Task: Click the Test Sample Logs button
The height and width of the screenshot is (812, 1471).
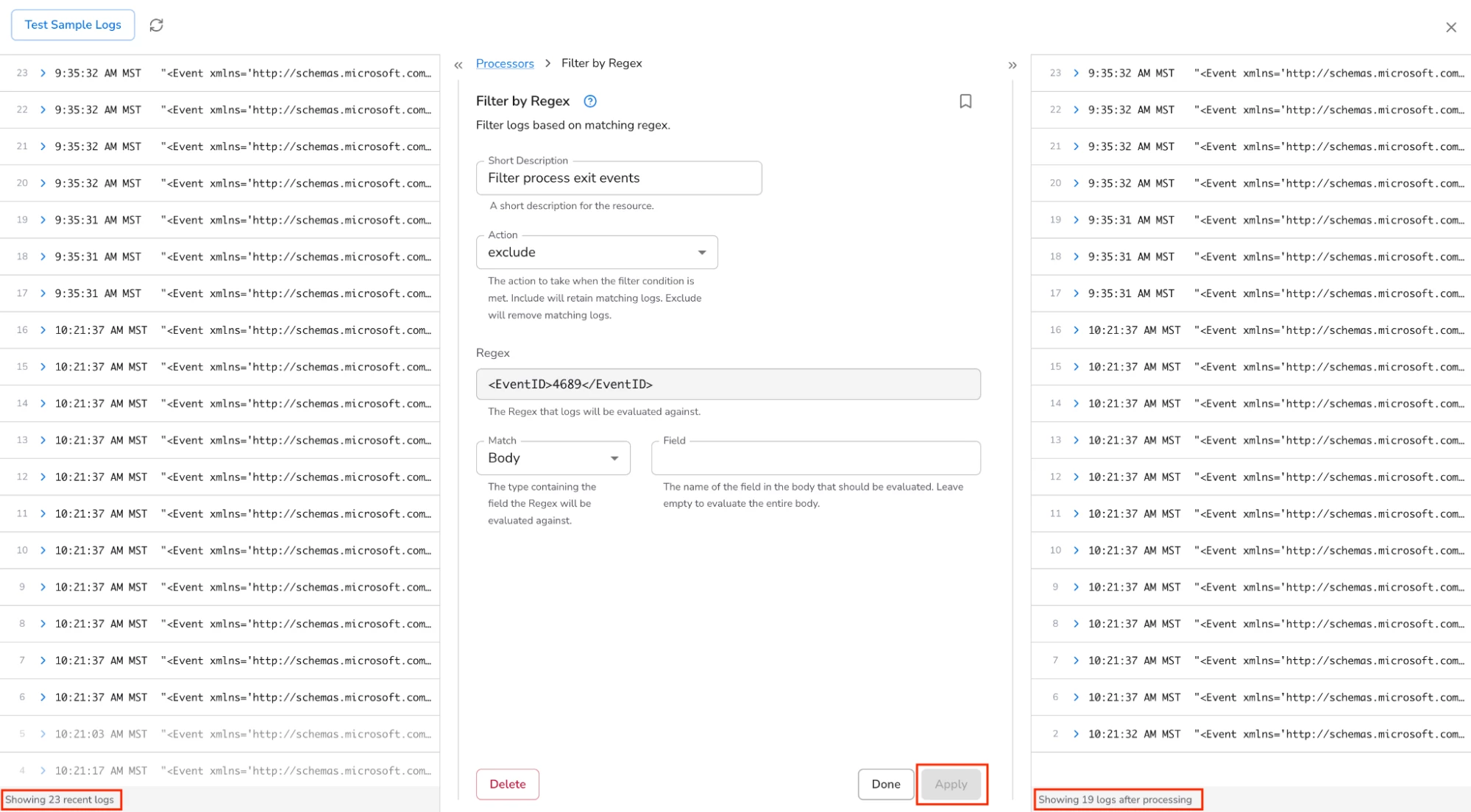Action: pos(73,25)
